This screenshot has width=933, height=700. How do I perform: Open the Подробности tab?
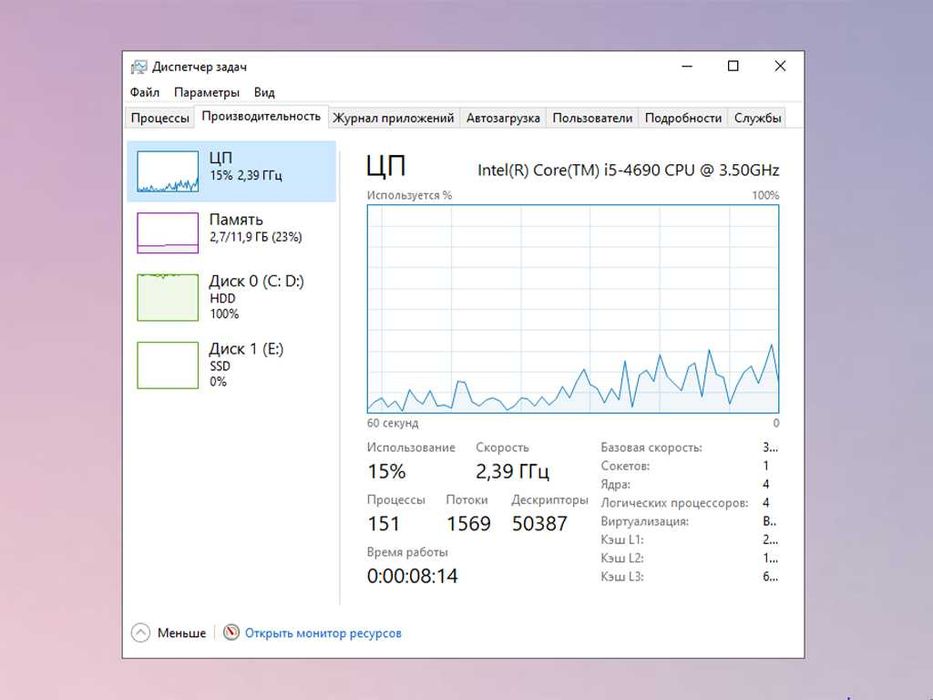[x=683, y=118]
